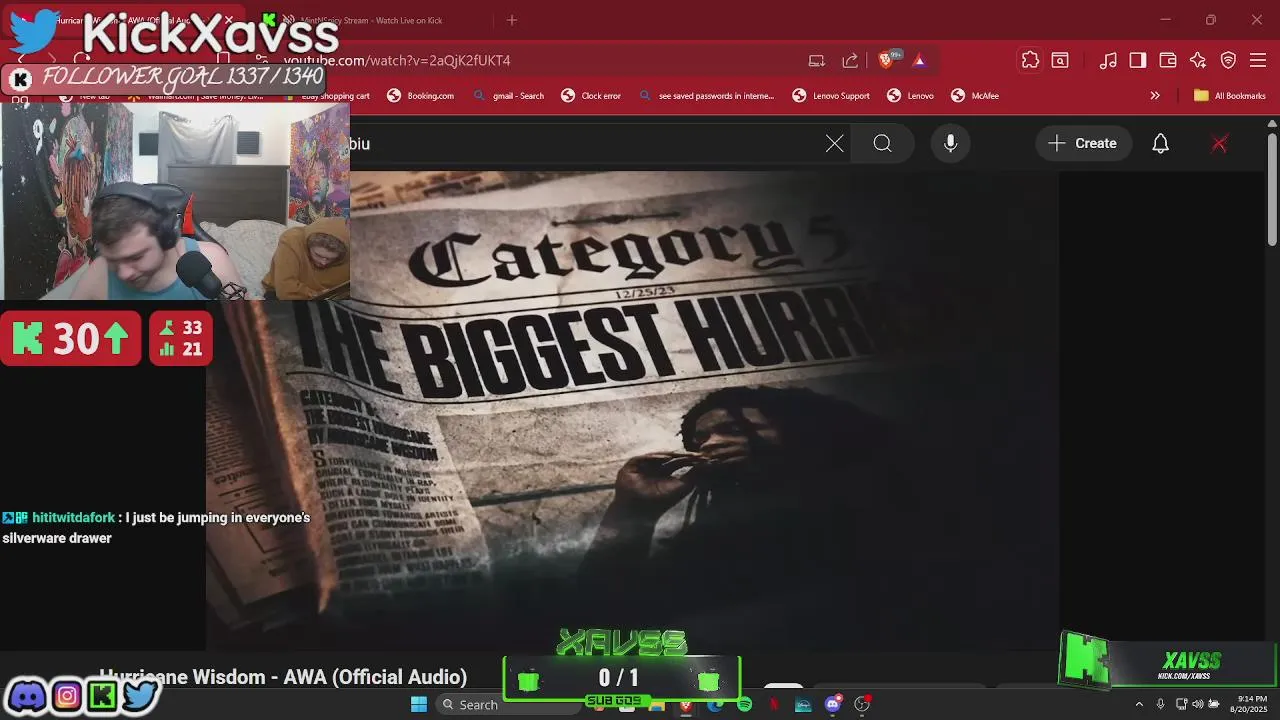Viewport: 1280px width, 720px height.
Task: Click video title Hurricane Wisdom - AWA
Action: point(283,677)
